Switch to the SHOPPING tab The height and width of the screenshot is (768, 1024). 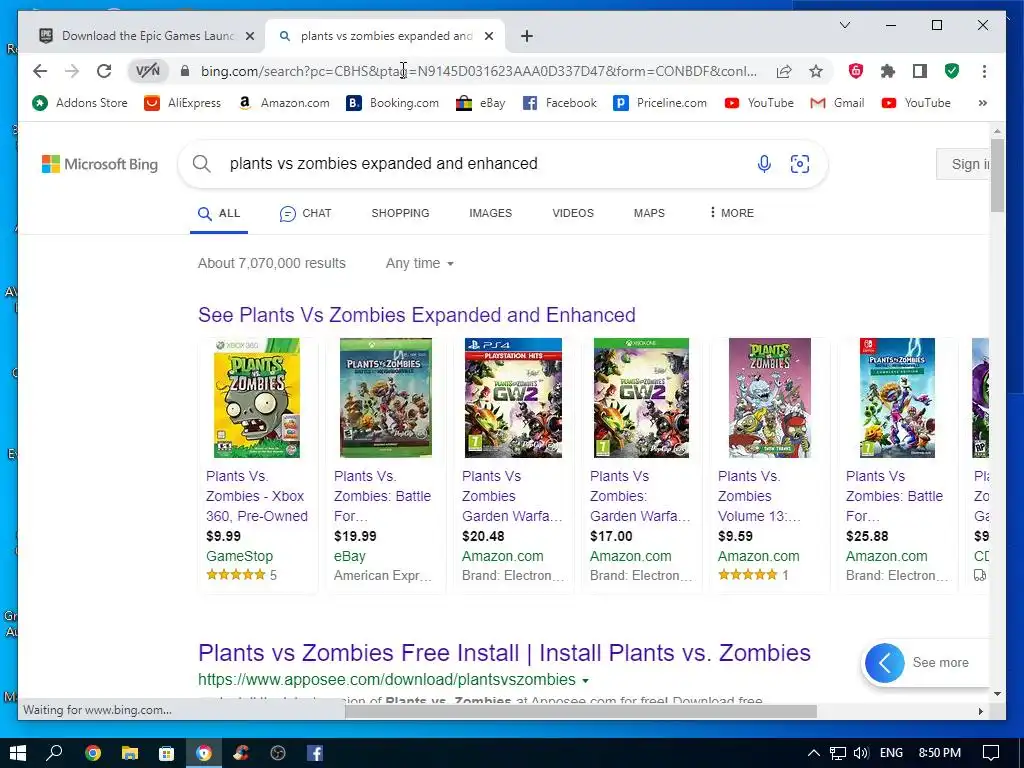click(400, 214)
